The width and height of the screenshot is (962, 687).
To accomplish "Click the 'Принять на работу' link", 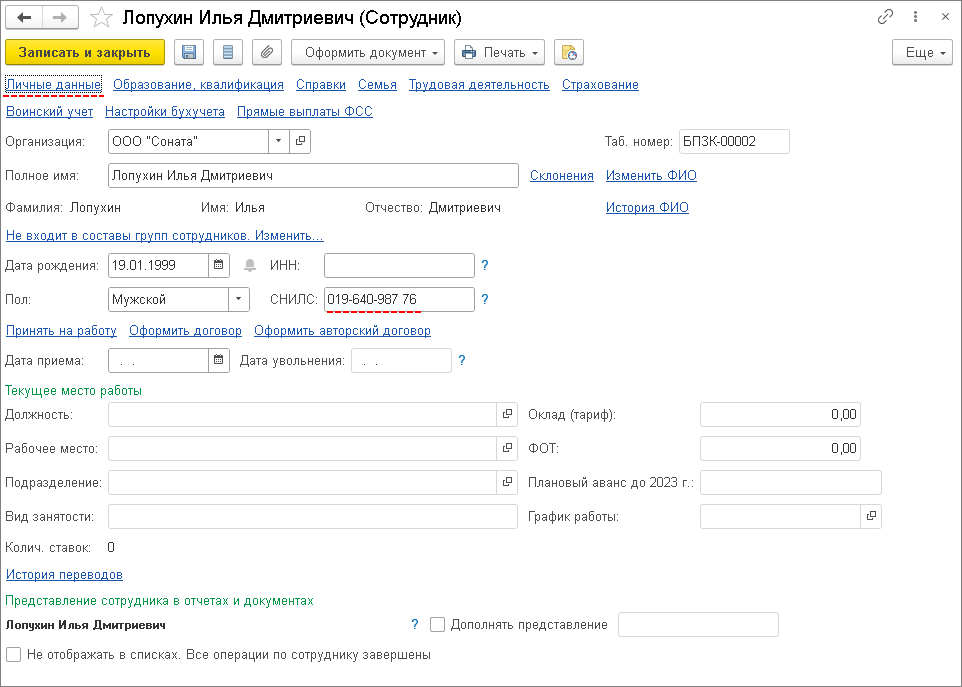I will (61, 331).
